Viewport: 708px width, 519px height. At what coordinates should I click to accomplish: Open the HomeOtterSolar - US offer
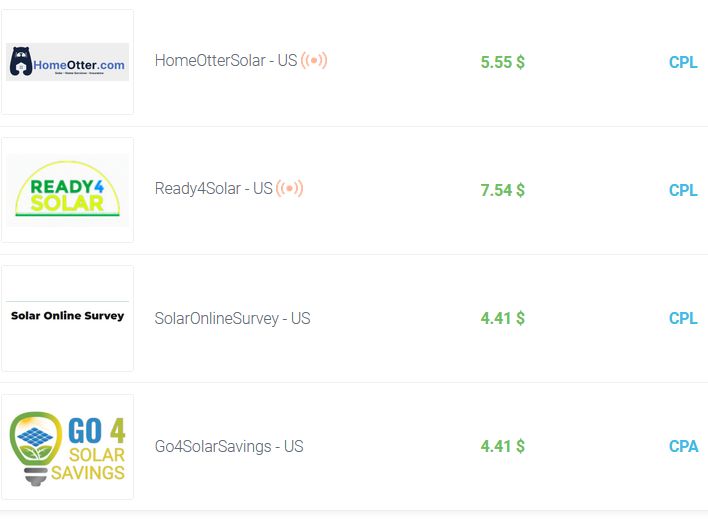point(225,61)
